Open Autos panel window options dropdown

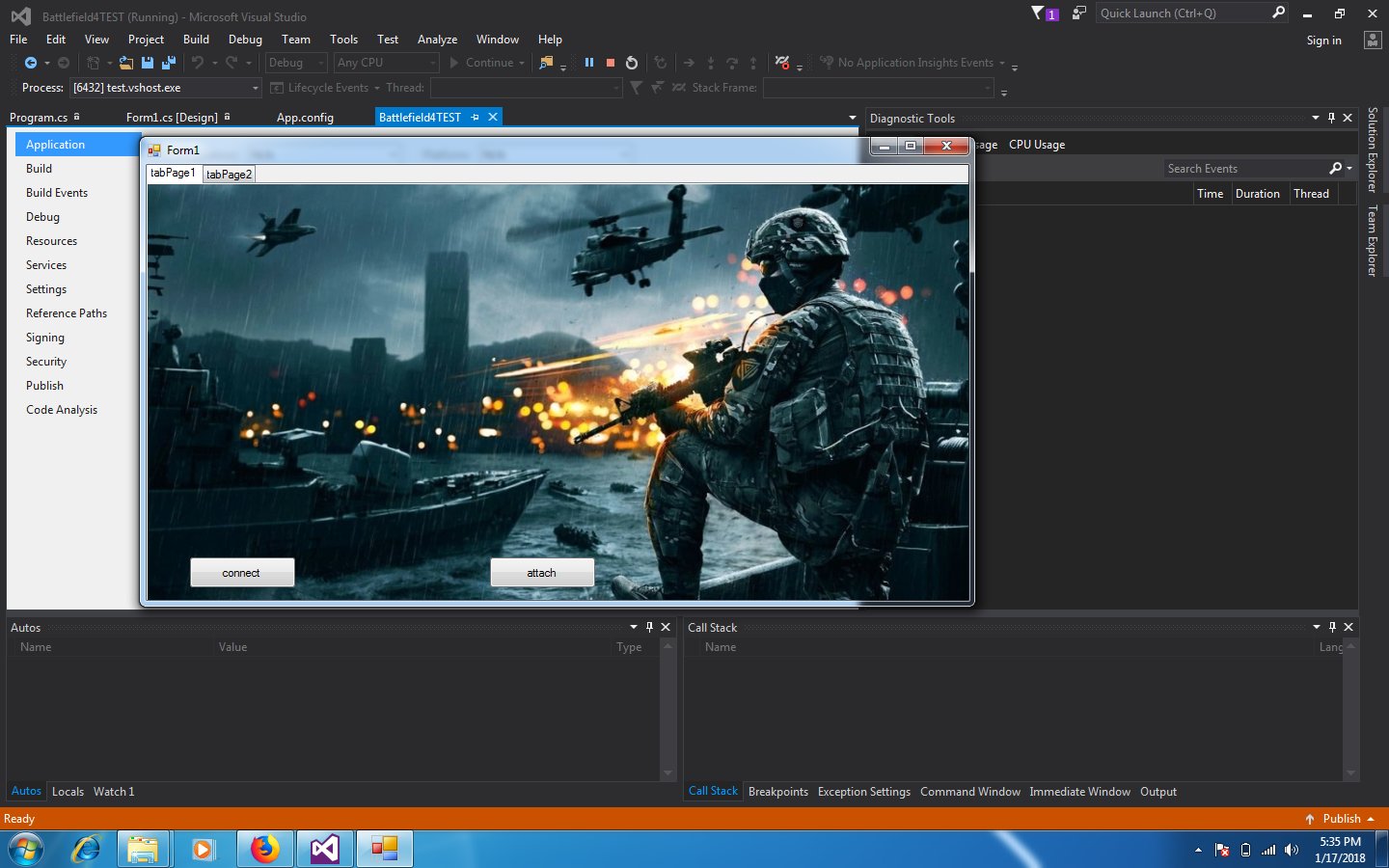tap(633, 627)
